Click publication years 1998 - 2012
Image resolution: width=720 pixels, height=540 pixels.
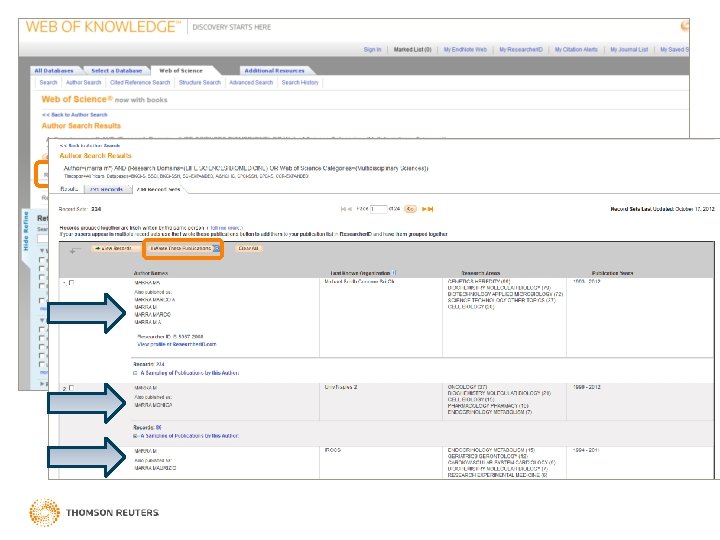tap(587, 387)
